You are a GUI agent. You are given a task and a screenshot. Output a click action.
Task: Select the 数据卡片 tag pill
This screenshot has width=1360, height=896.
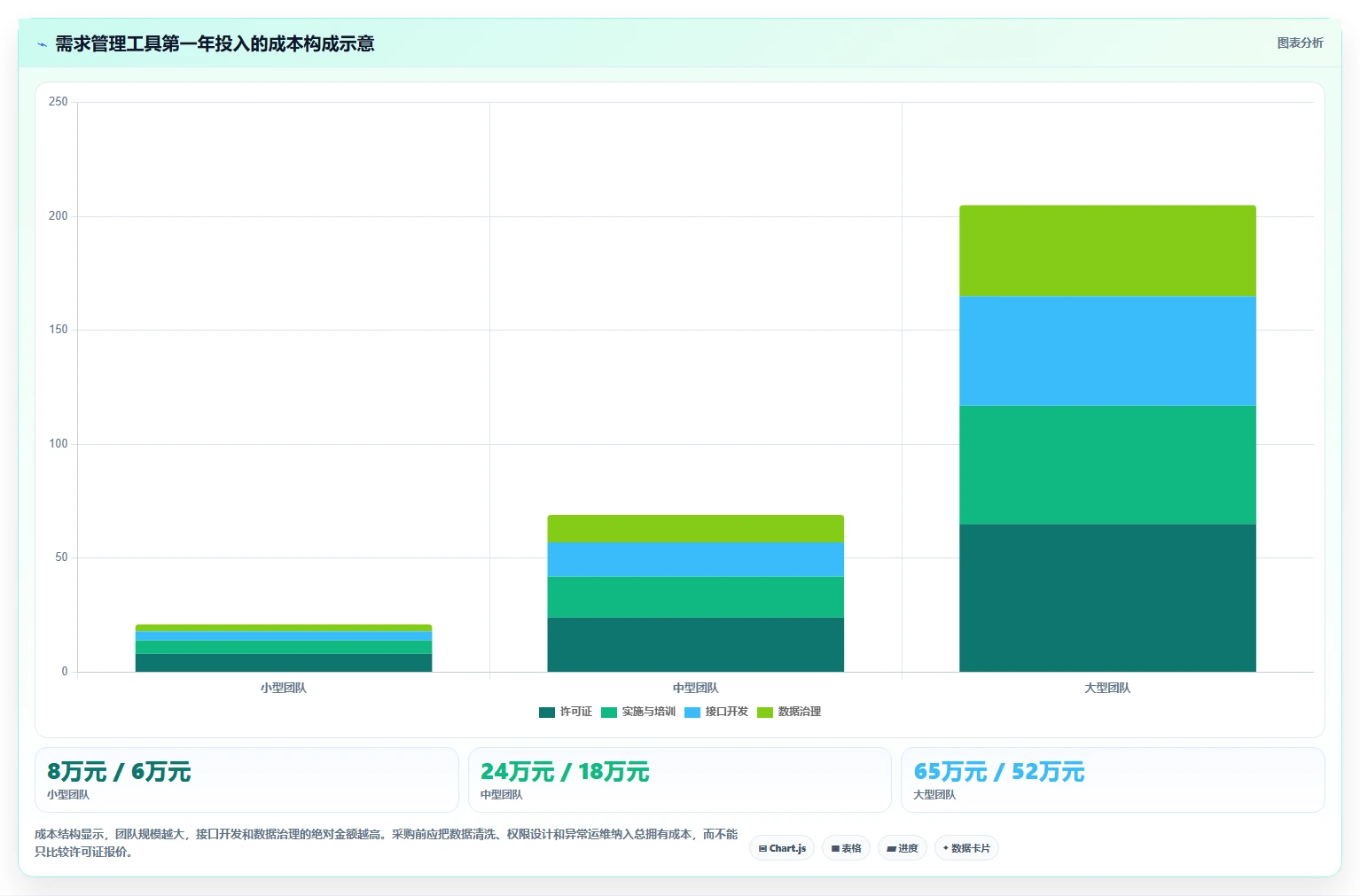pyautogui.click(x=966, y=848)
